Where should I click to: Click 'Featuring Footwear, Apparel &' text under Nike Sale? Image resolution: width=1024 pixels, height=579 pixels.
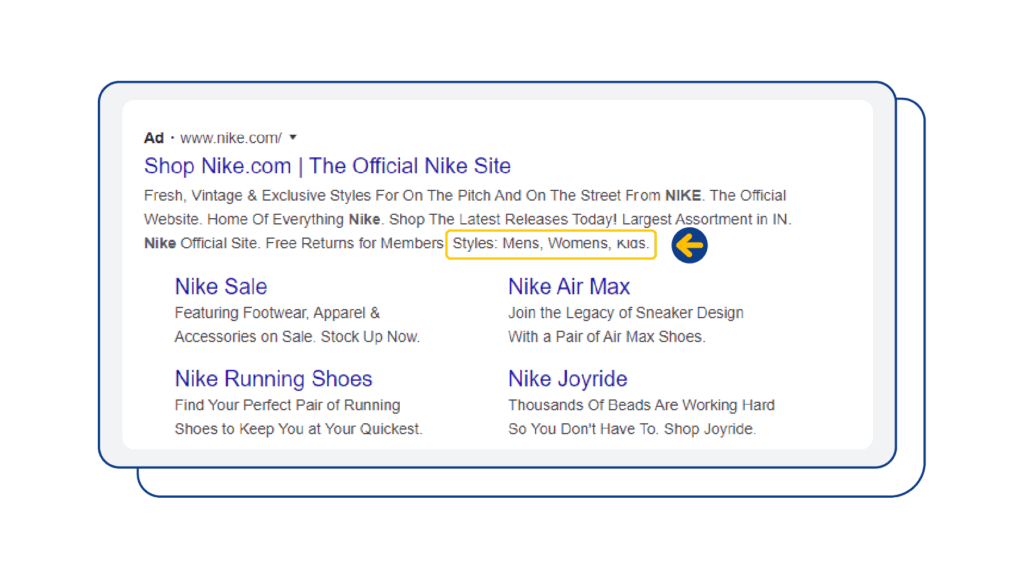coord(277,313)
